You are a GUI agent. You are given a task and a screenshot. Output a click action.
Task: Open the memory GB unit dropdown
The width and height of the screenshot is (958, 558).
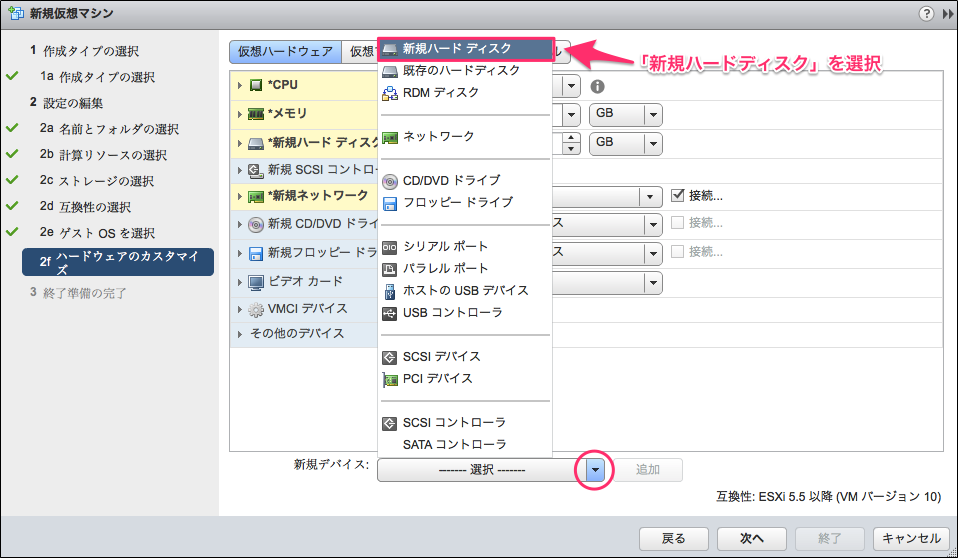pyautogui.click(x=626, y=114)
